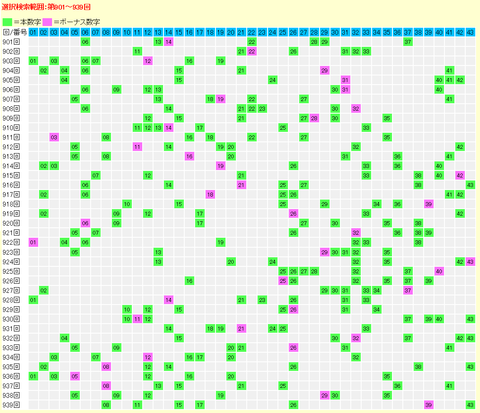Open the 939回 row label

[x=11, y=405]
